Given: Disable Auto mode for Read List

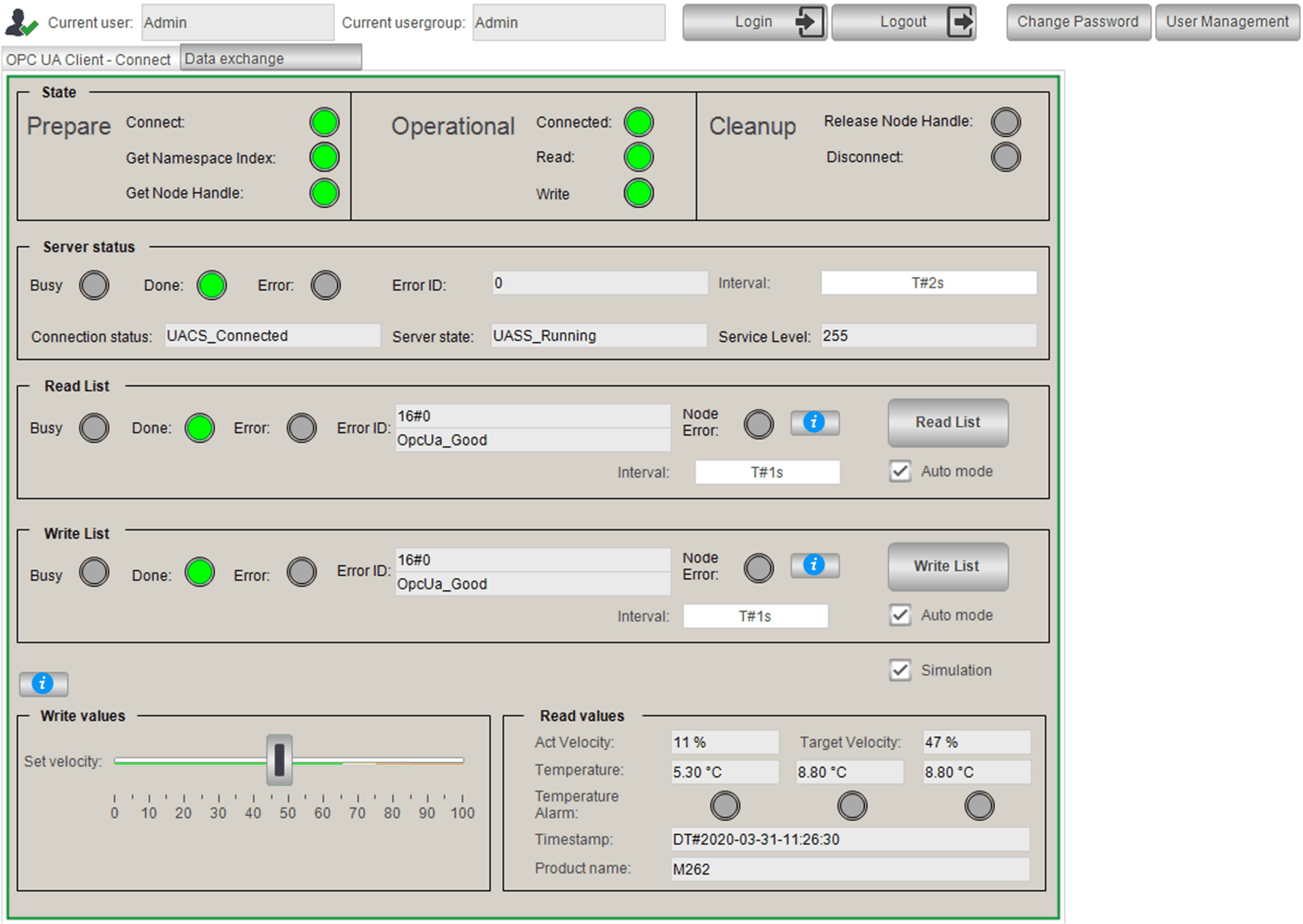Looking at the screenshot, I should click(900, 471).
